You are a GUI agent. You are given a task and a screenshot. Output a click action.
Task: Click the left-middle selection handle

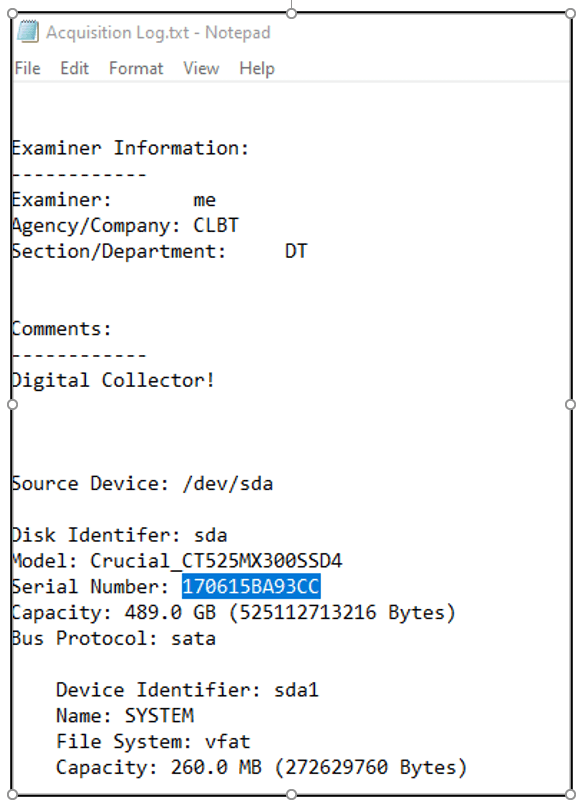tap(12, 404)
